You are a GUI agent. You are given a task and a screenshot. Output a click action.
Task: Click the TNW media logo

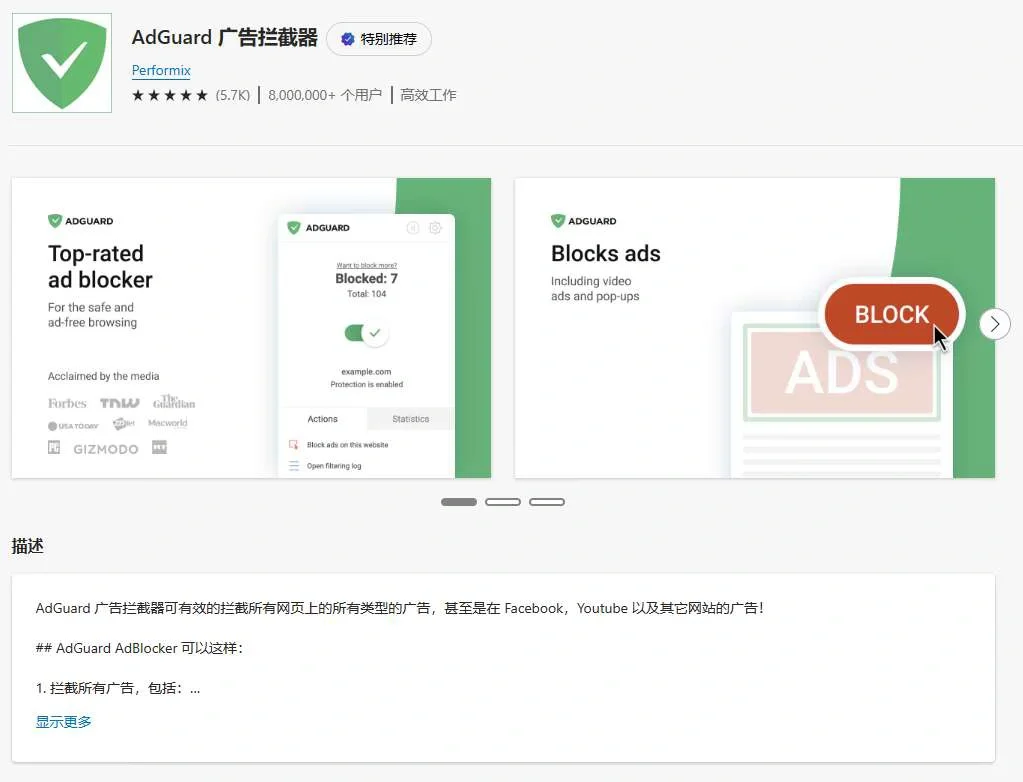tap(120, 404)
